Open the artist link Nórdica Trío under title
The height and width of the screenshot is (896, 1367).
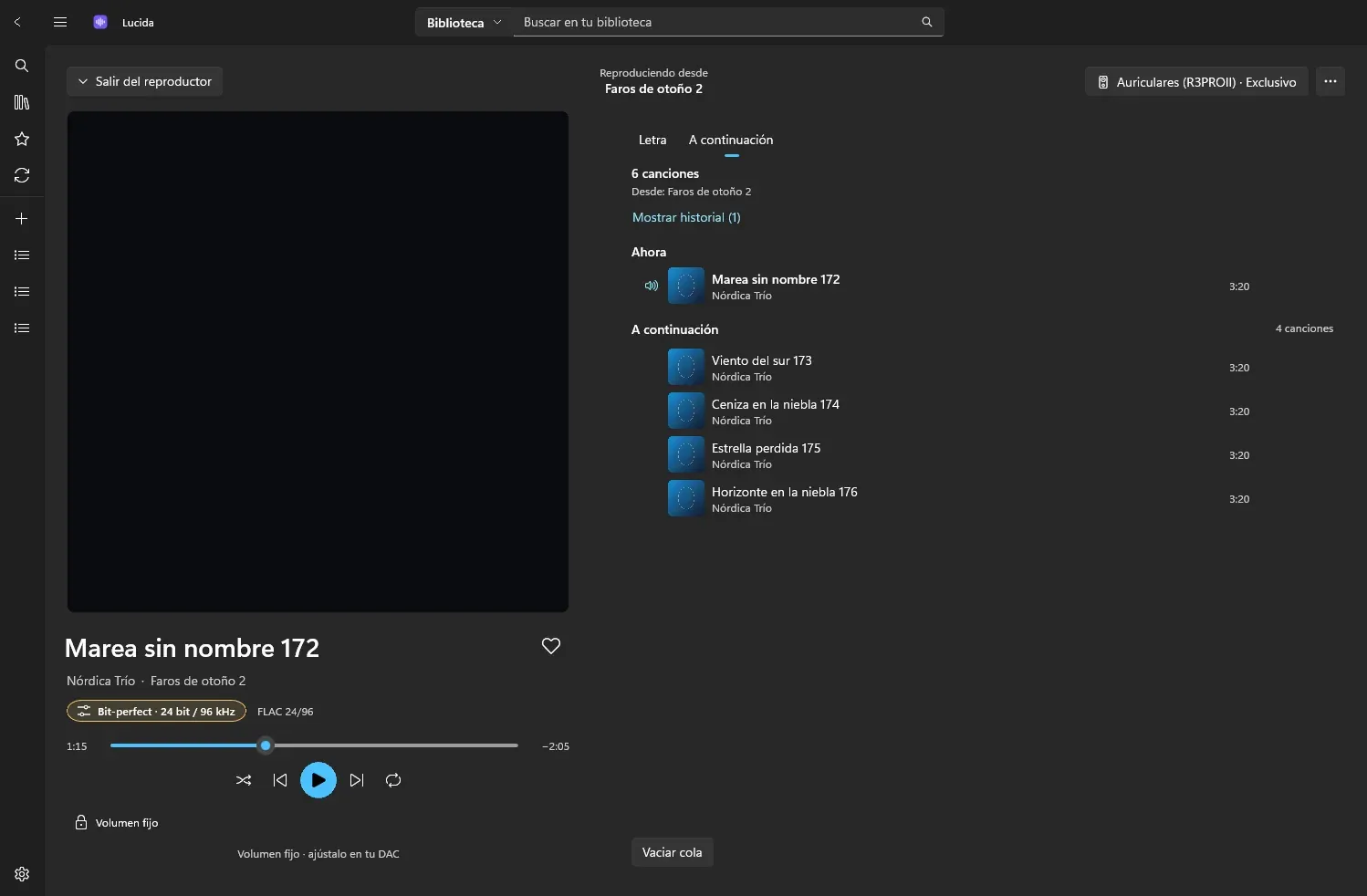[100, 681]
